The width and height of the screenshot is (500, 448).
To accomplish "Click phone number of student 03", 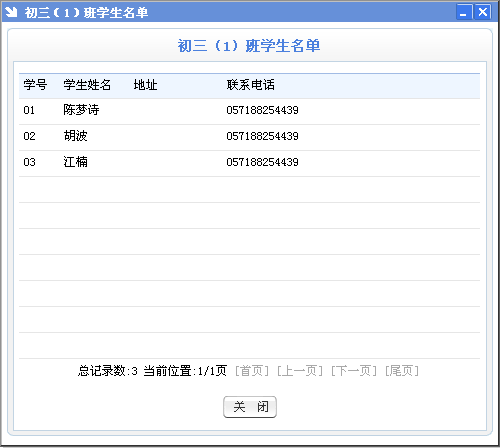I will click(262, 162).
